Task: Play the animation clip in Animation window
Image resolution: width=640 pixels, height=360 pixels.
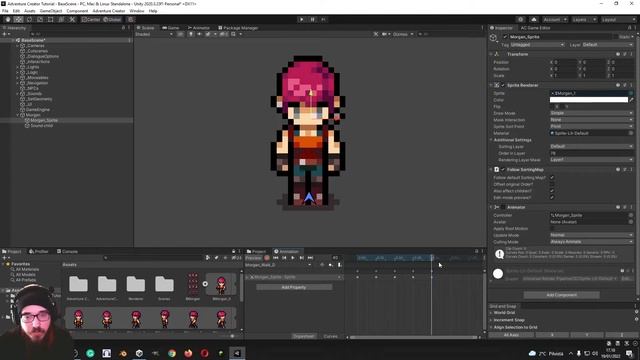Action: (293, 258)
